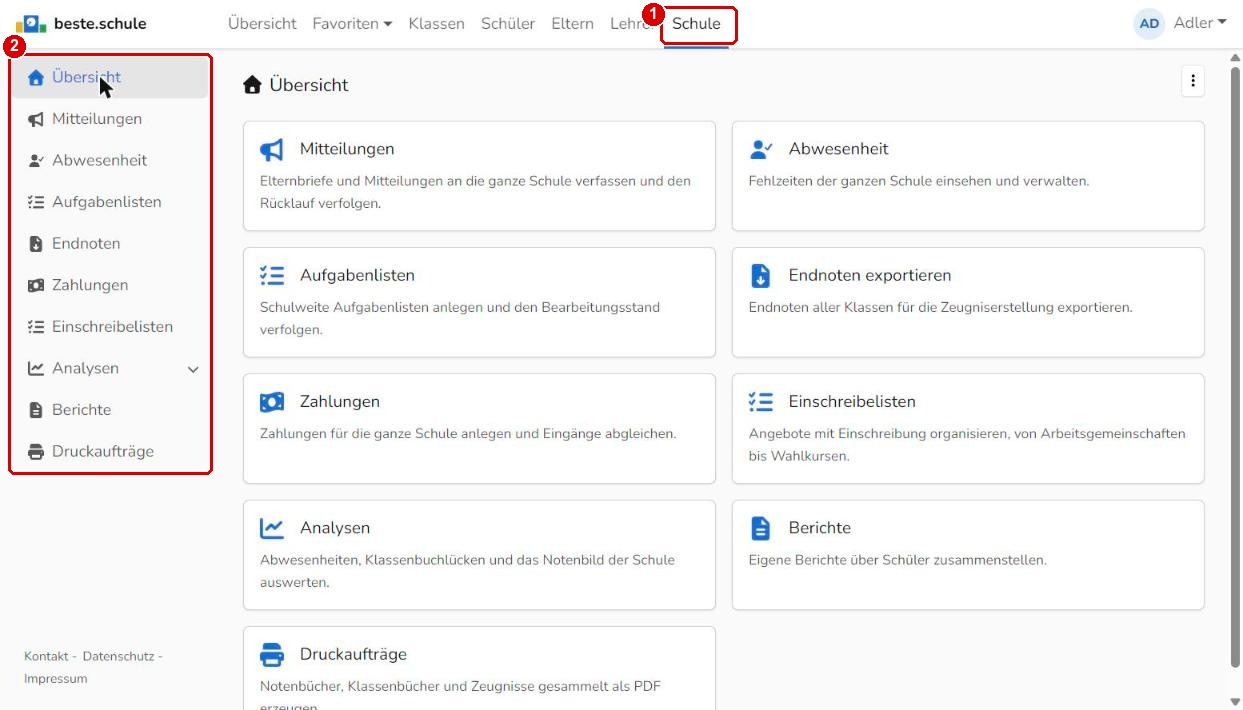Click the home icon beside sidebar Übersicht
1243x710 pixels.
[x=36, y=77]
